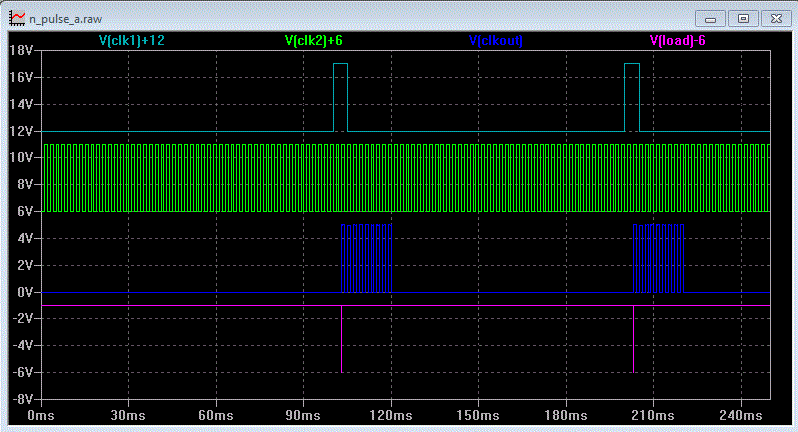
Task: Click the 12V vertical axis label
Action: click(21, 131)
